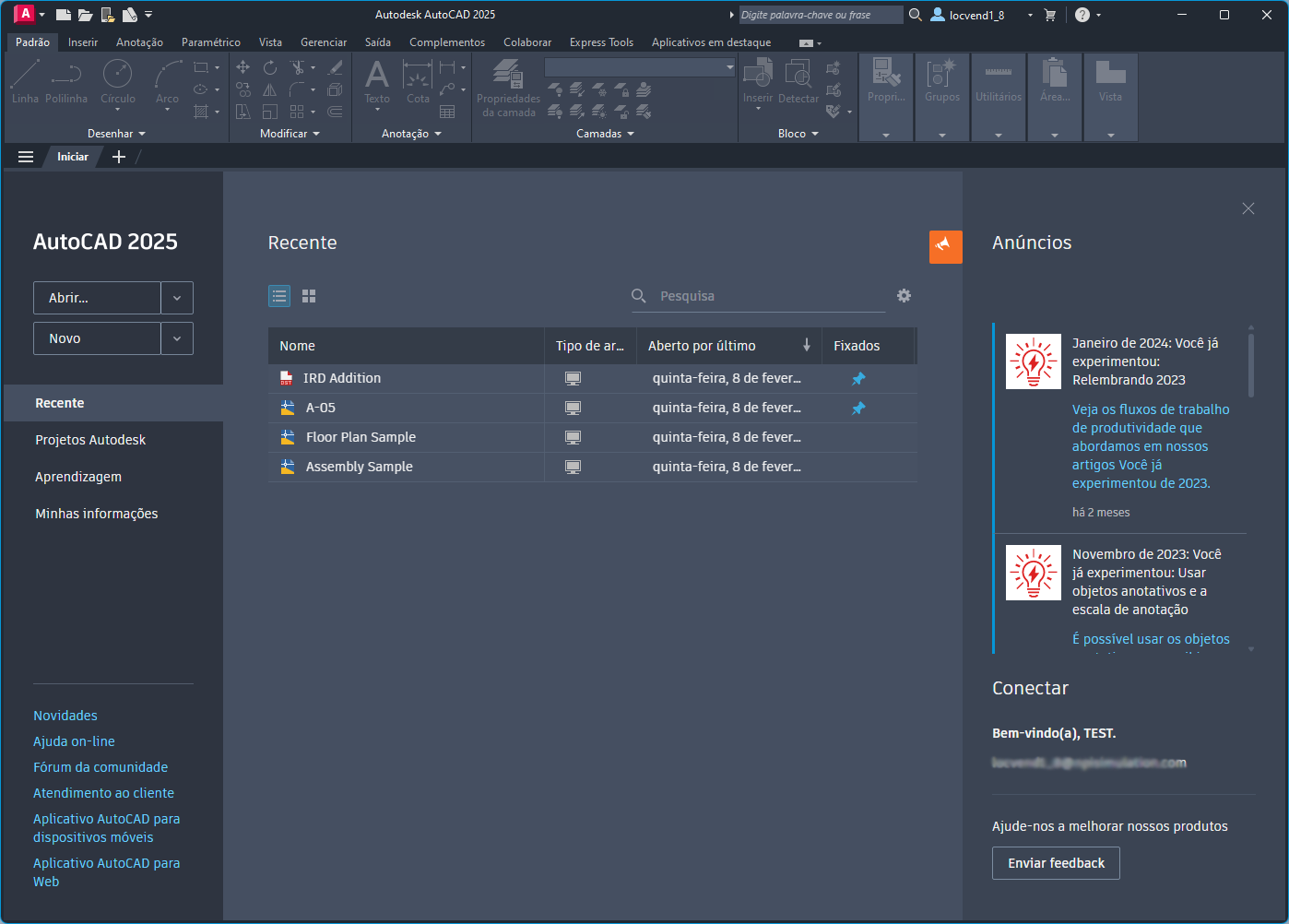
Task: Click the Pesquisa search field
Action: pyautogui.click(x=758, y=296)
